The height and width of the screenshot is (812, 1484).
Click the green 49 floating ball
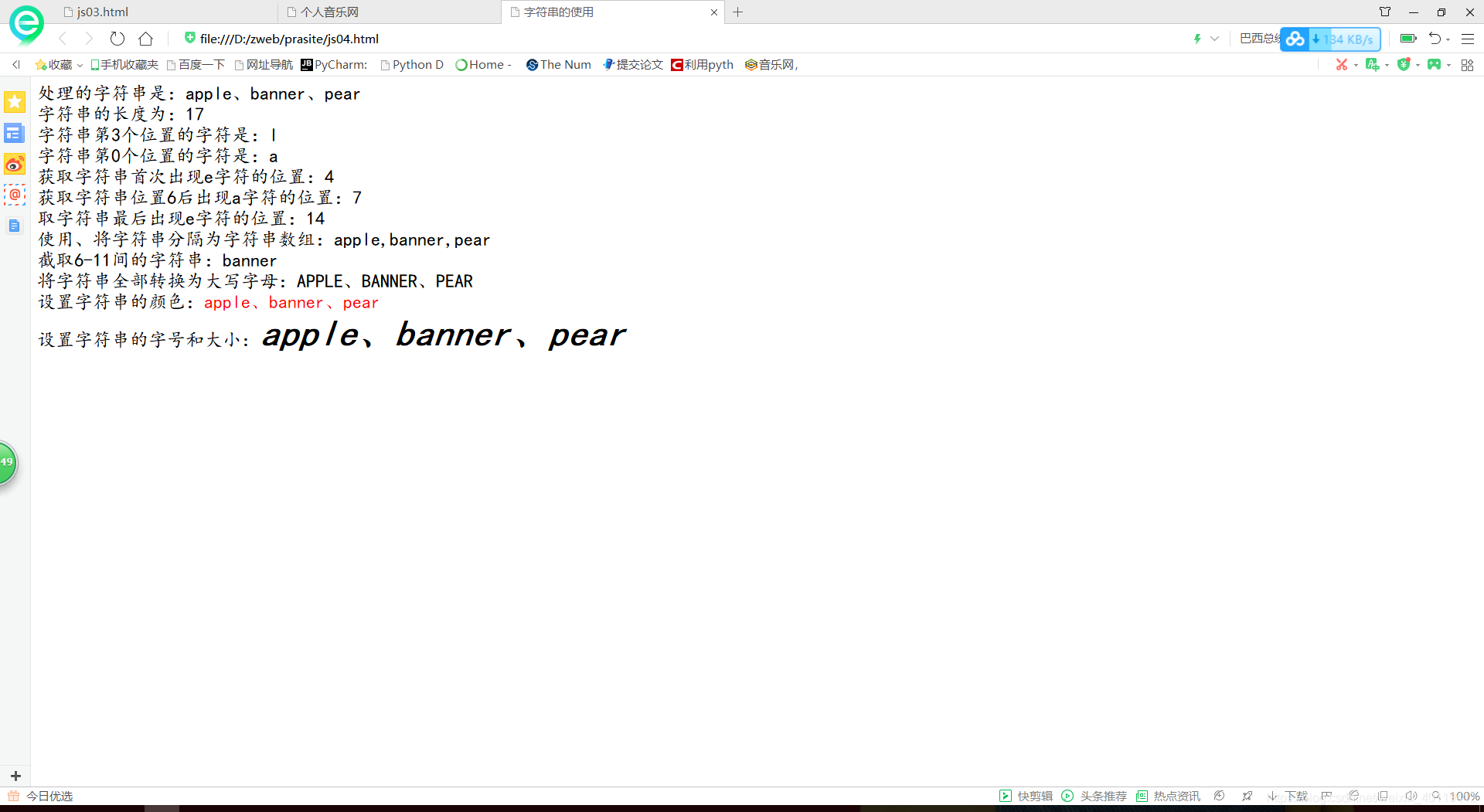tap(7, 462)
